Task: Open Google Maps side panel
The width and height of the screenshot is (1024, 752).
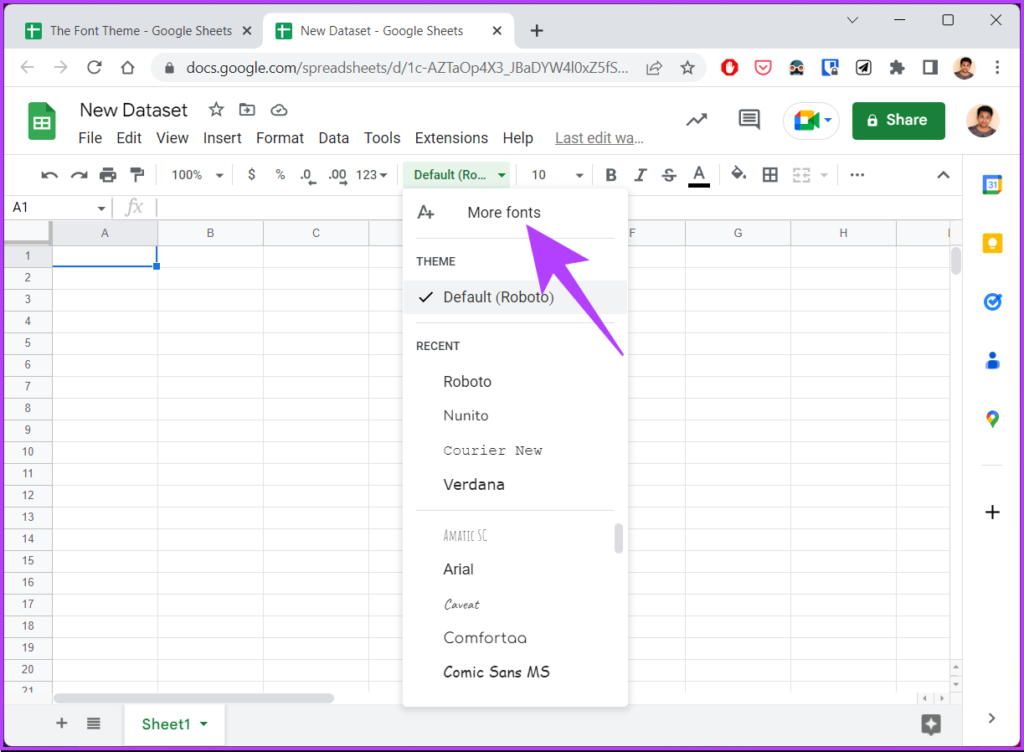Action: point(992,418)
